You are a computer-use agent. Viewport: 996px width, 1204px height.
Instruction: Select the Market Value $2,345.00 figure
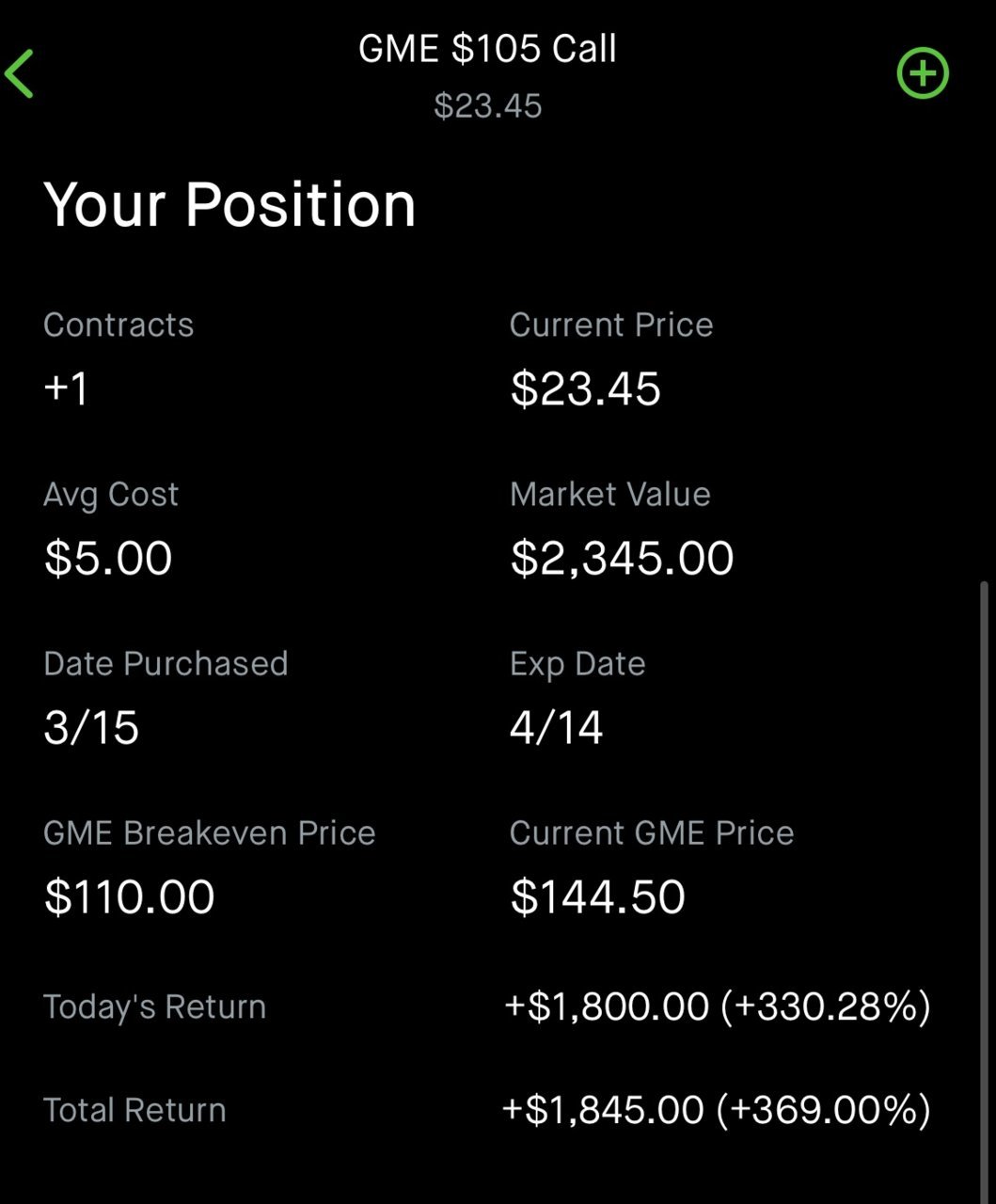click(x=622, y=558)
